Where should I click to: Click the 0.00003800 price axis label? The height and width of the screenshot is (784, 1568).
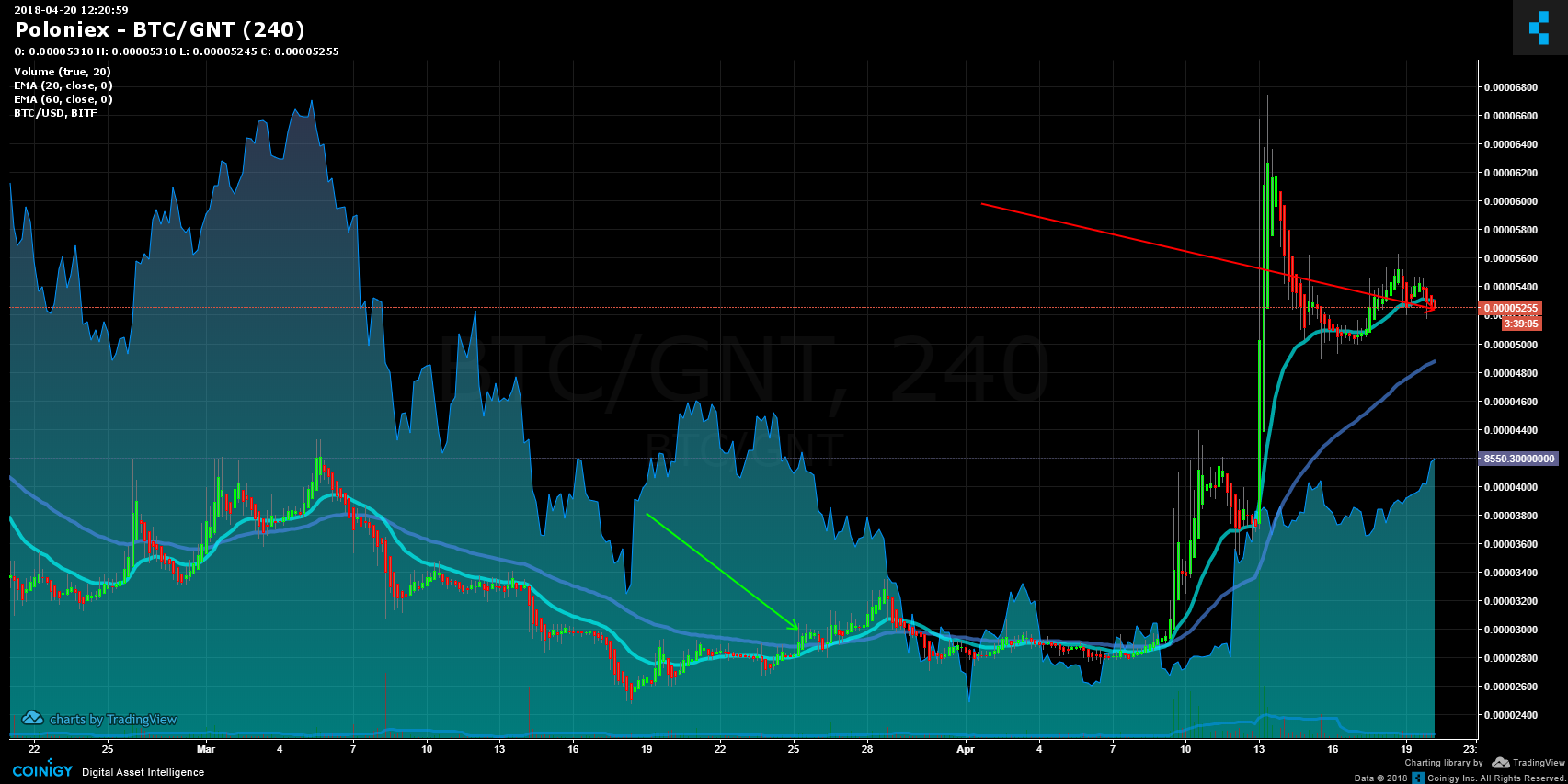[1510, 516]
